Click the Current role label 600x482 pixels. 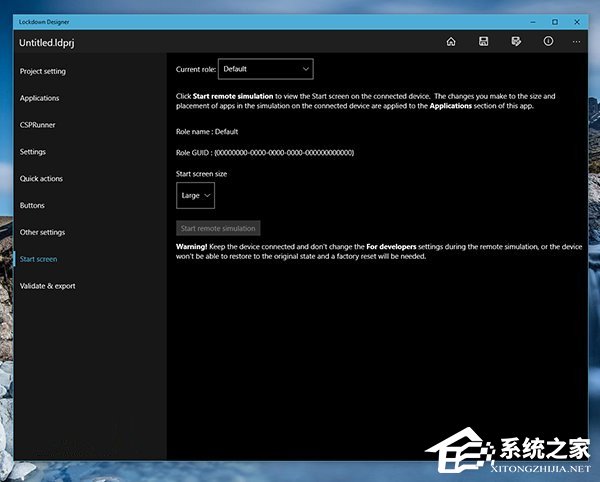196,69
